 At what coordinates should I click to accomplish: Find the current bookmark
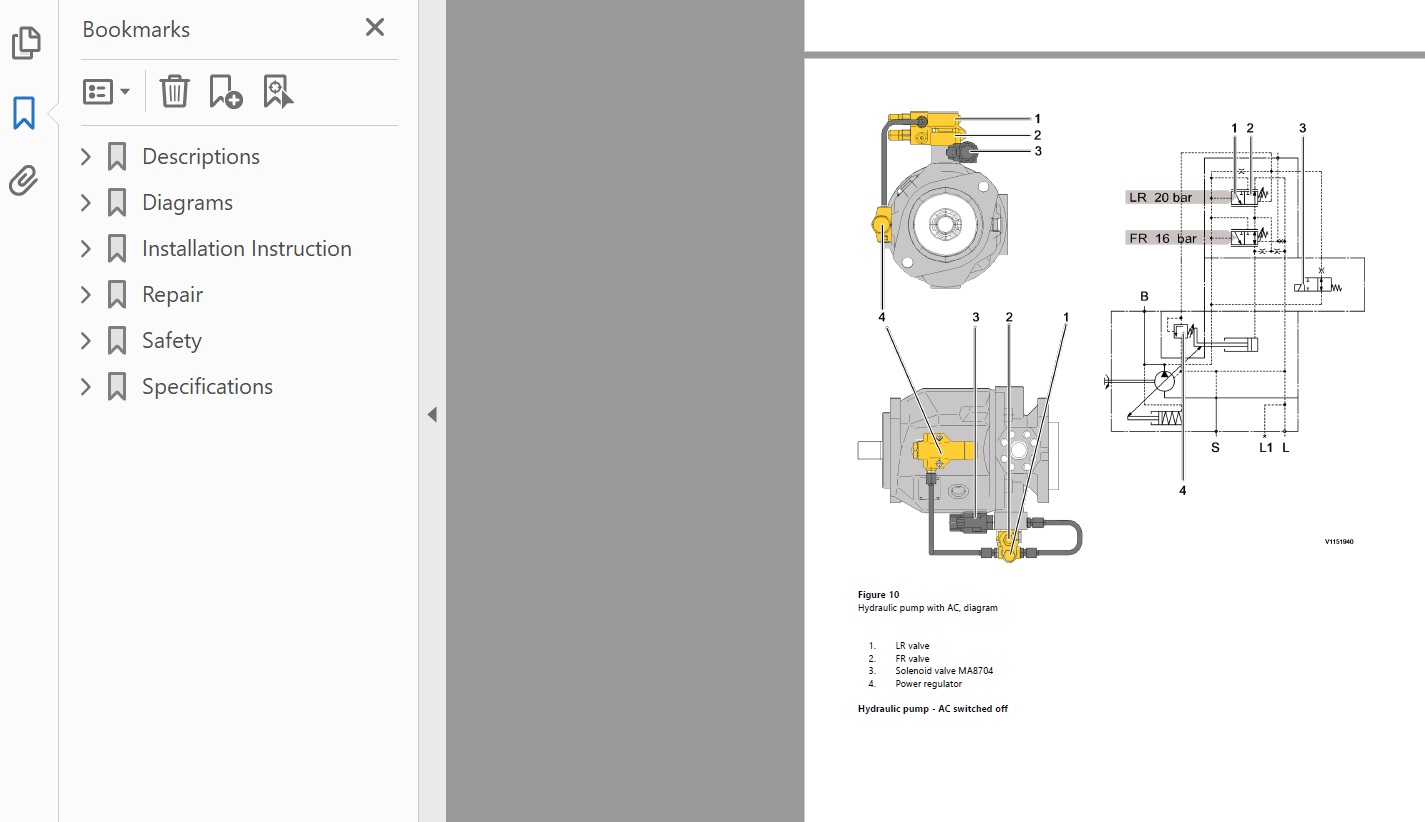pyautogui.click(x=278, y=92)
